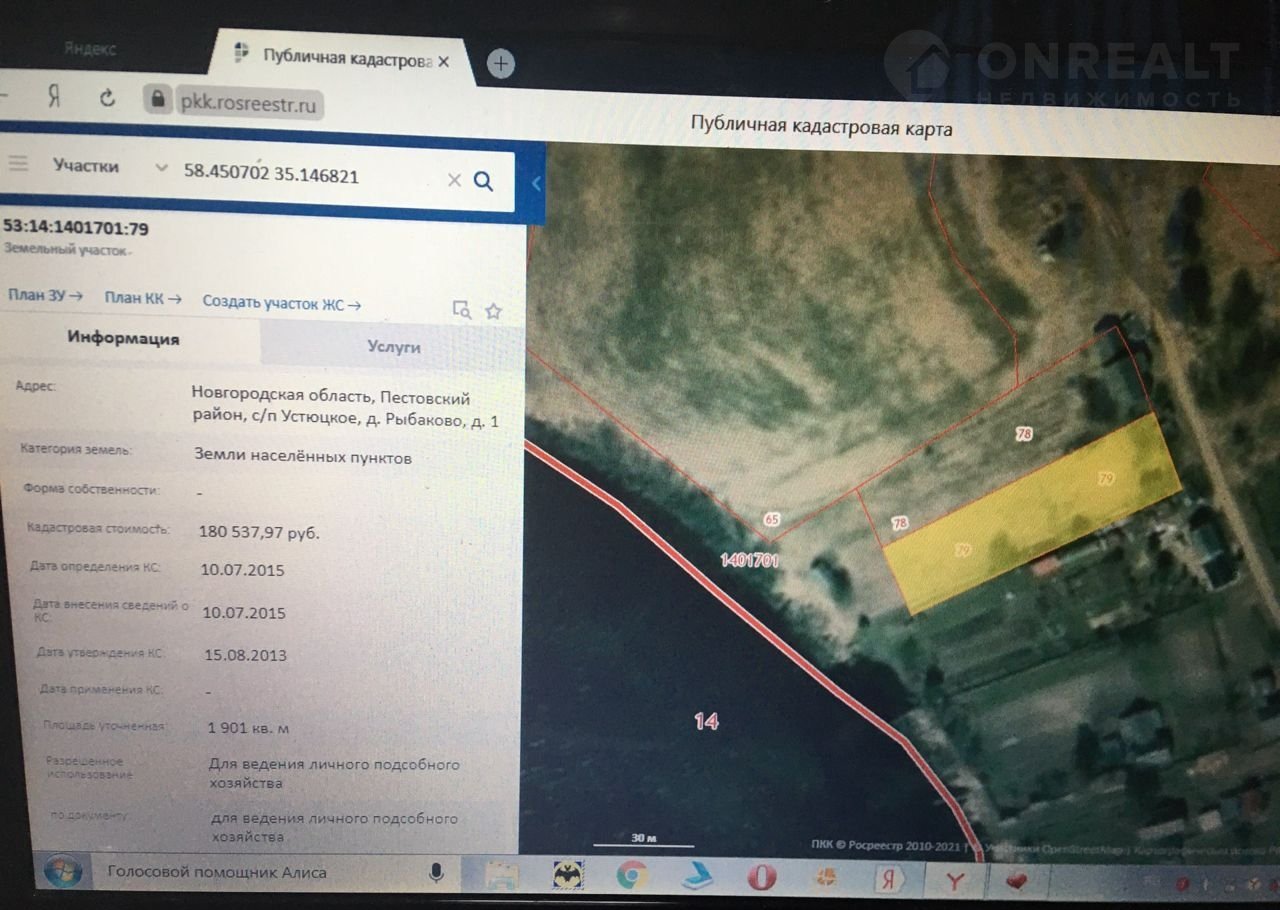Expand the Участки search type dropdown
This screenshot has width=1280, height=910.
161,169
